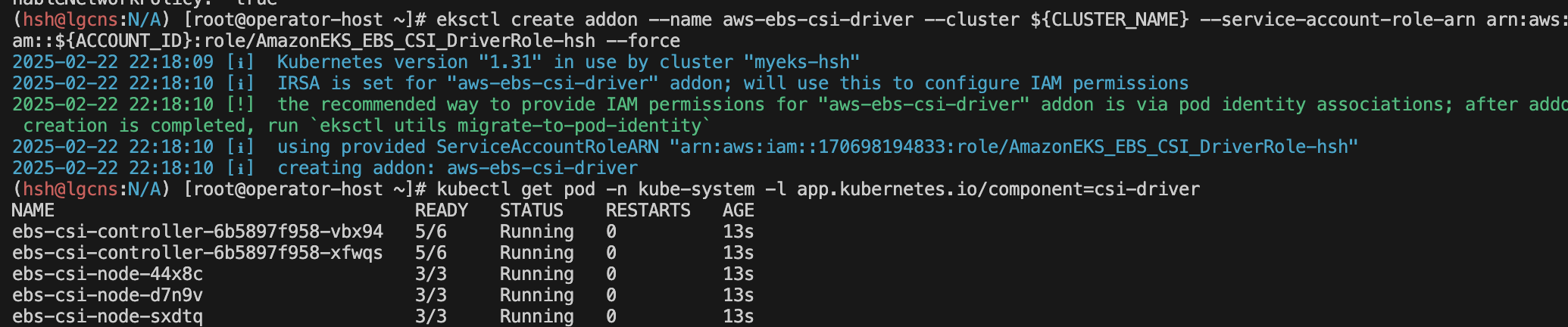This screenshot has height=327, width=1568.
Task: Click the 5/6 ready value for pod vbx94
Action: 431,232
